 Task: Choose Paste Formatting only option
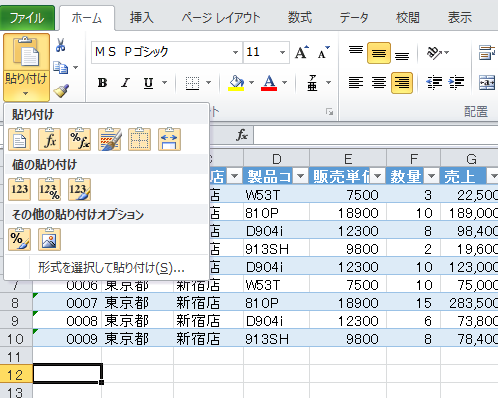pos(19,239)
